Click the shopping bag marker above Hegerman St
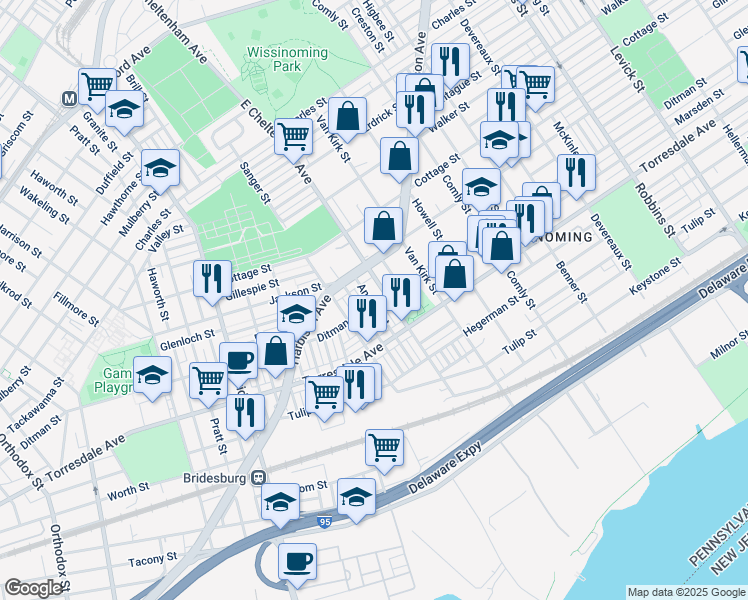 pos(455,275)
